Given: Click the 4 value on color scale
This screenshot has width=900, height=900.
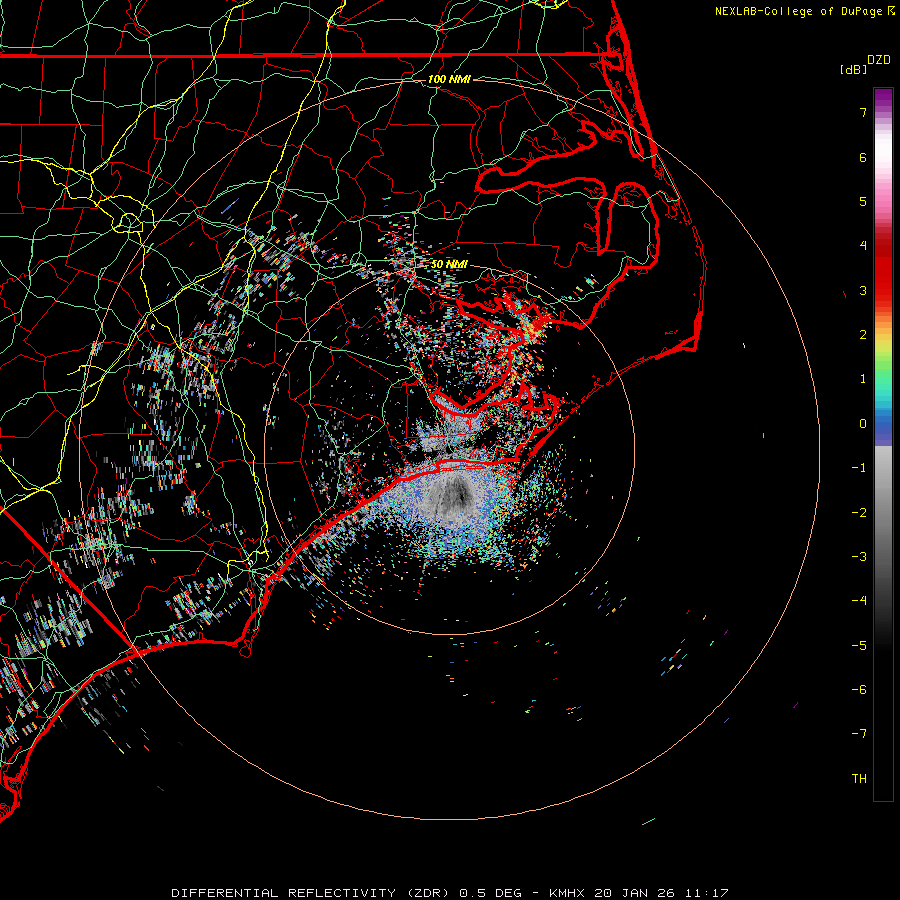Looking at the screenshot, I should tap(863, 246).
